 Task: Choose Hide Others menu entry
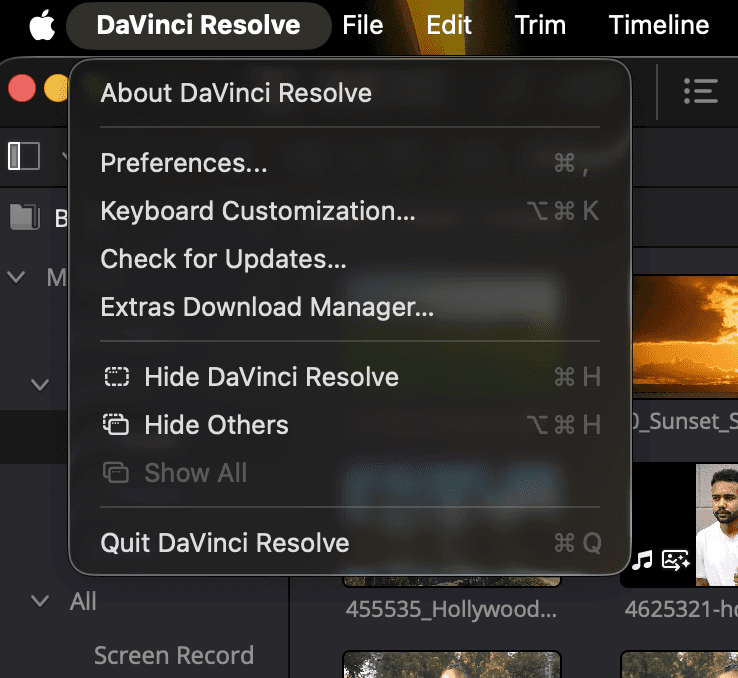pyautogui.click(x=350, y=425)
